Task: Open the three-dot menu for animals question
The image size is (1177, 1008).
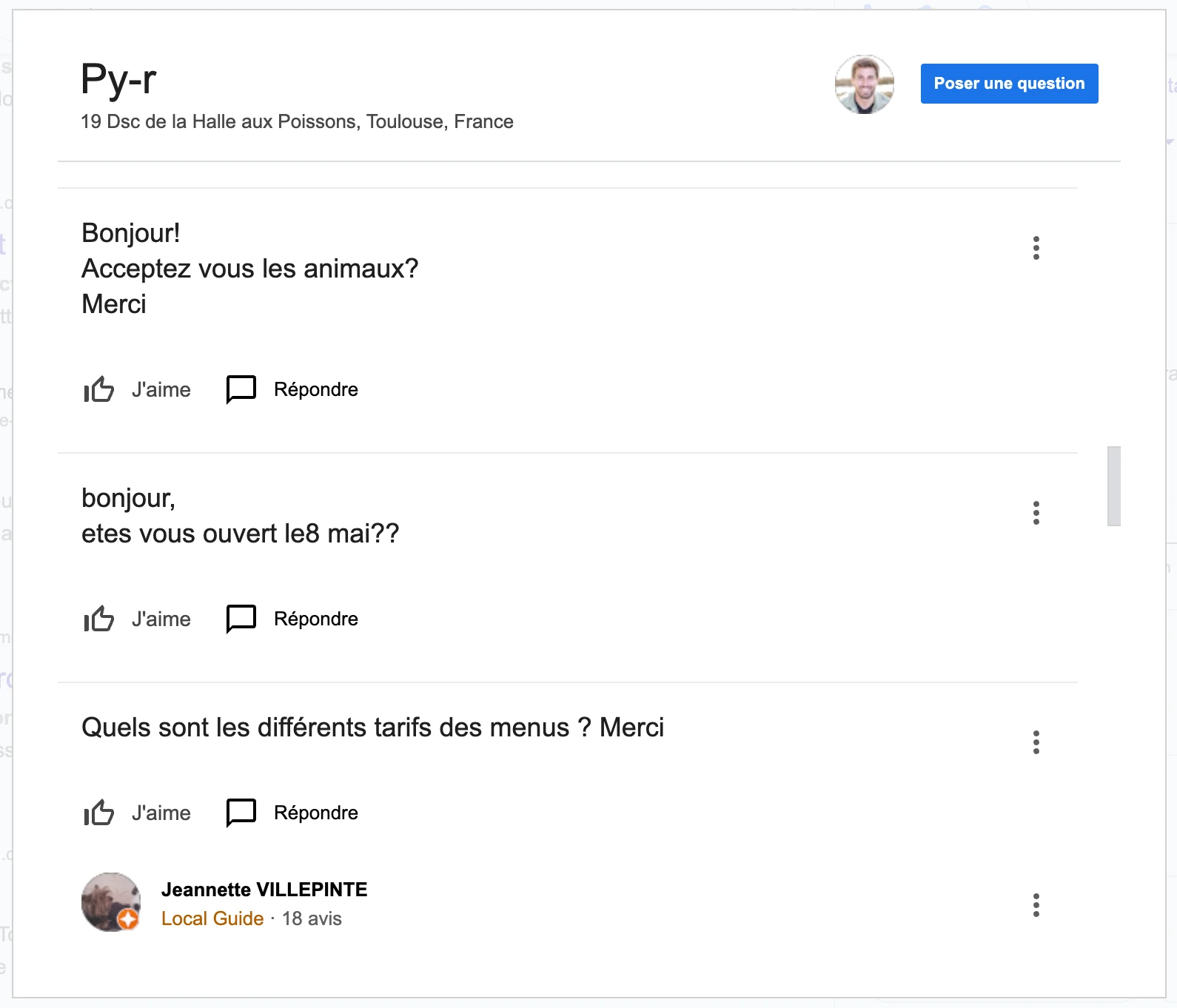Action: tap(1036, 248)
